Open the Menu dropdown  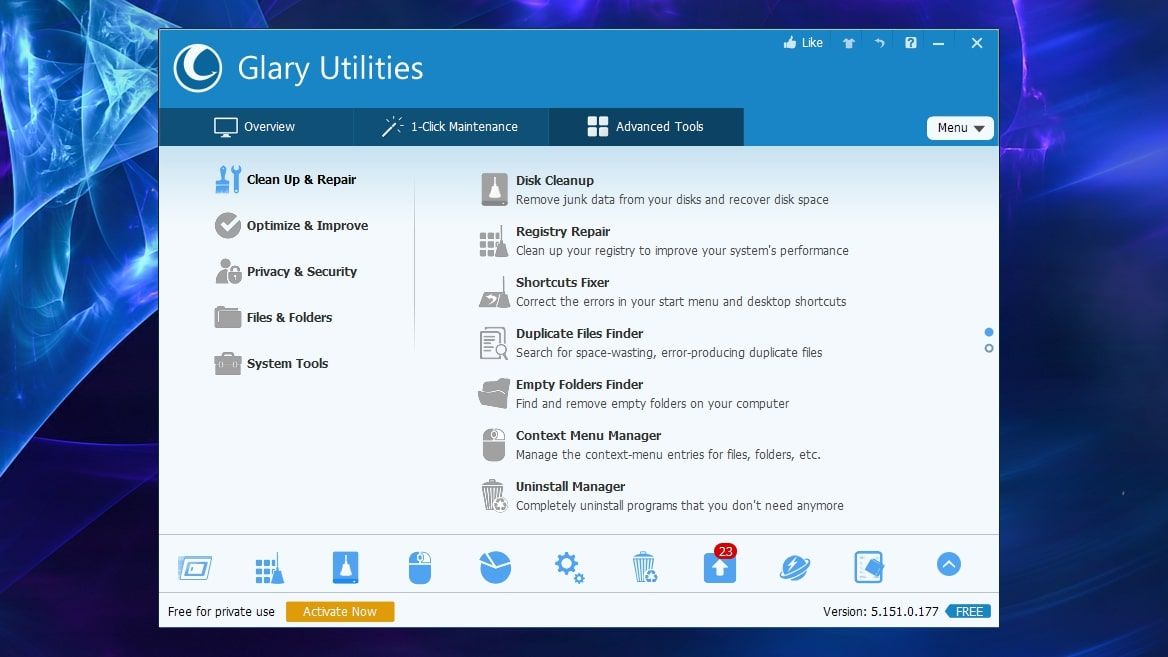(958, 127)
